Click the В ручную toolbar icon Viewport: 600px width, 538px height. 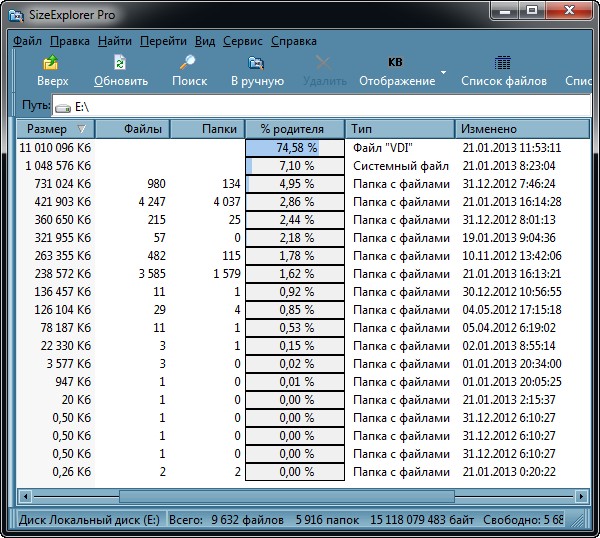click(256, 65)
